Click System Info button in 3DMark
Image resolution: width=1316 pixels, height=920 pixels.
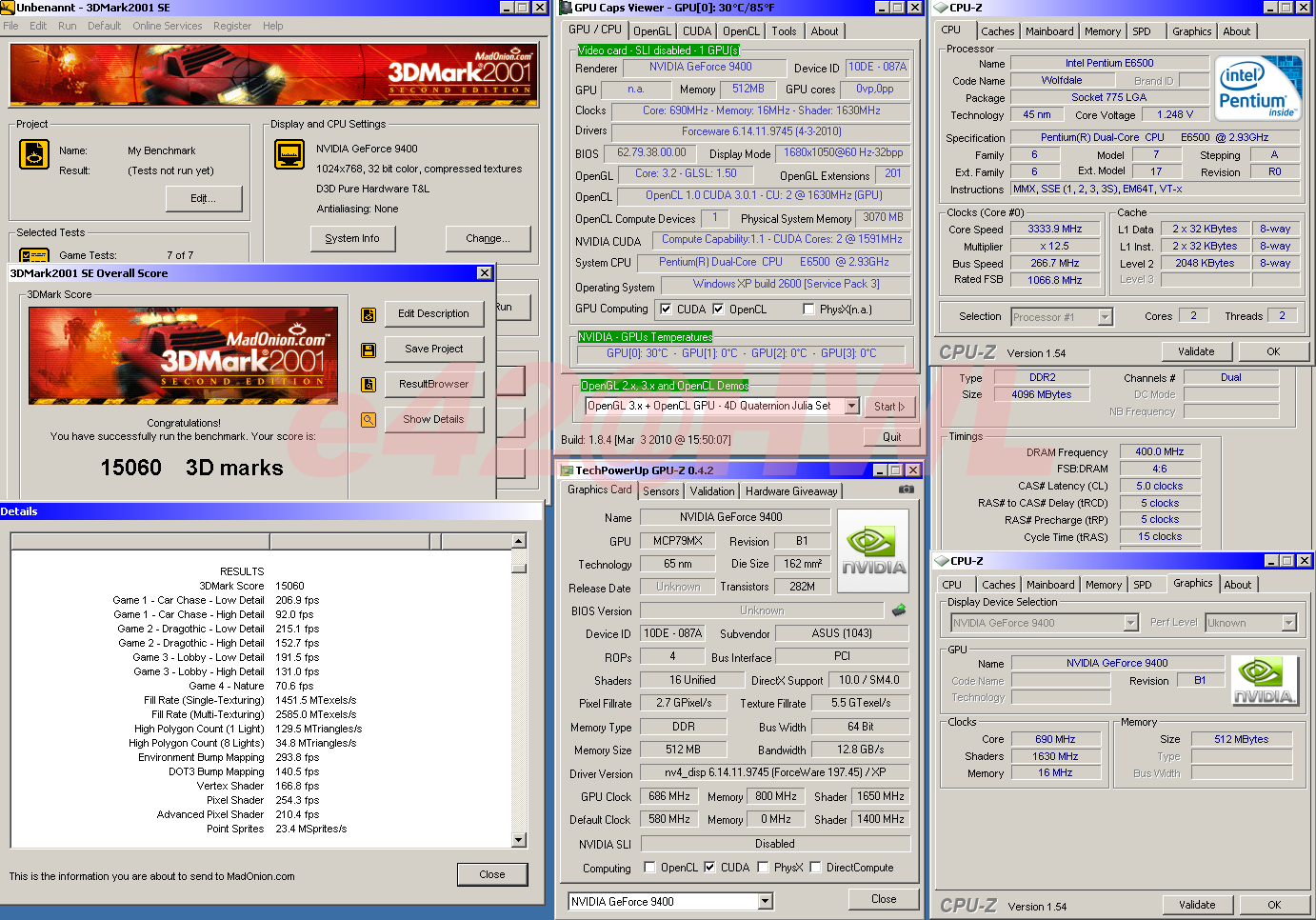pos(353,239)
